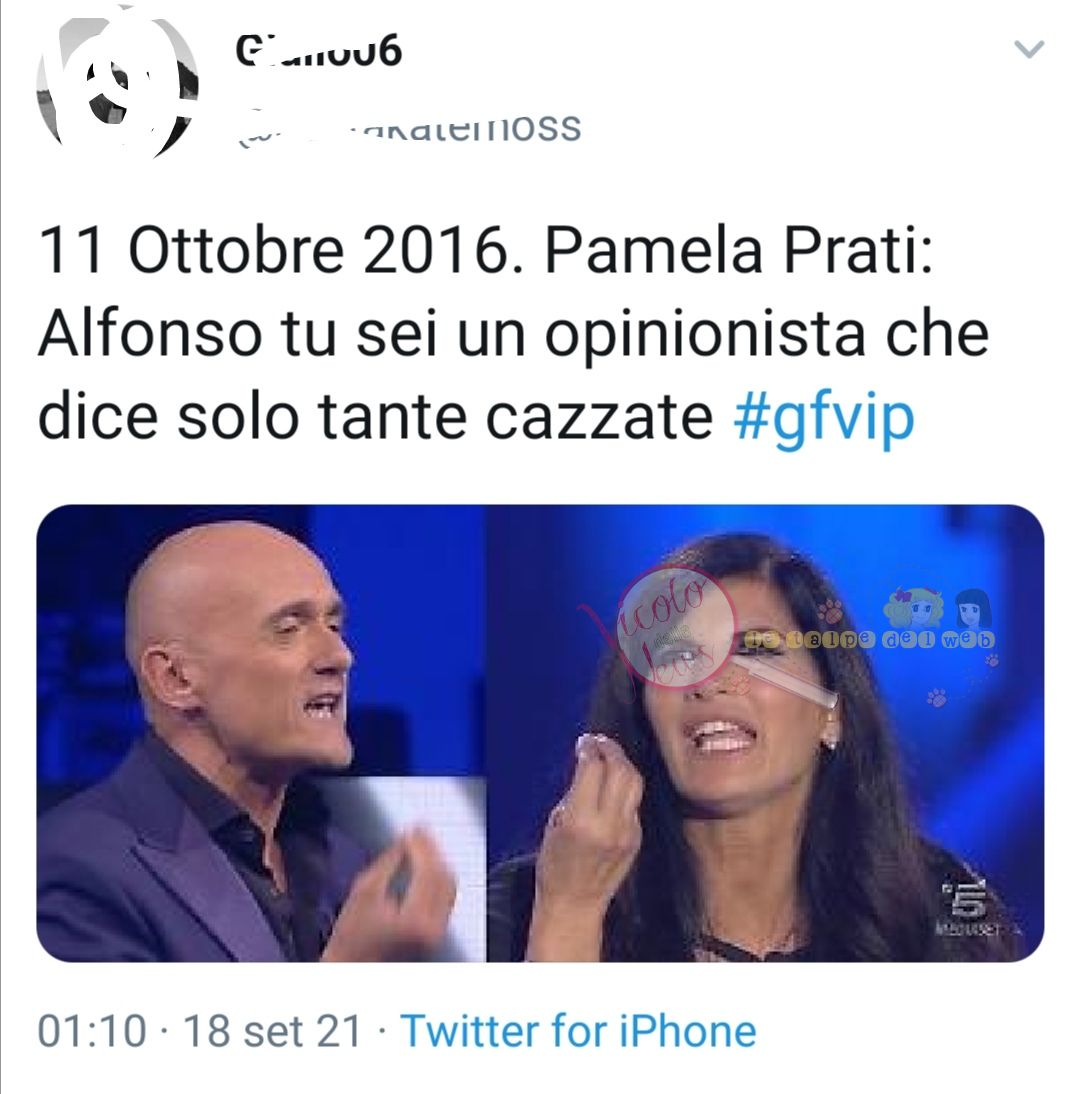Click the paw print icon below the watermark text

coord(936,696)
